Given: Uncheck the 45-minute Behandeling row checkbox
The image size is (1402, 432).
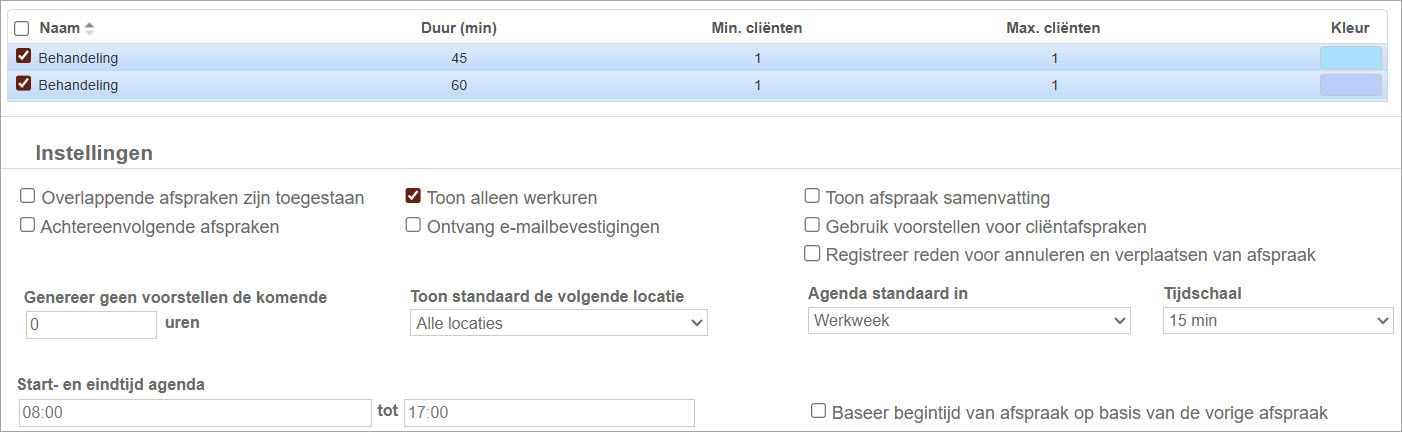Looking at the screenshot, I should (x=24, y=57).
